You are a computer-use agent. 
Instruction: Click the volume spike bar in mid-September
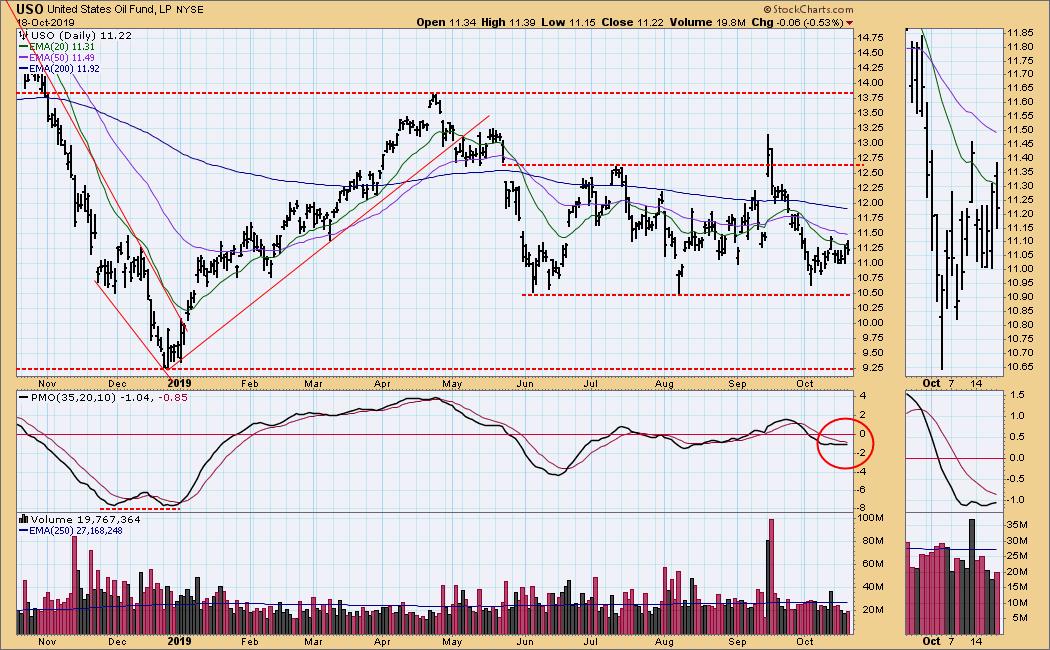point(771,577)
